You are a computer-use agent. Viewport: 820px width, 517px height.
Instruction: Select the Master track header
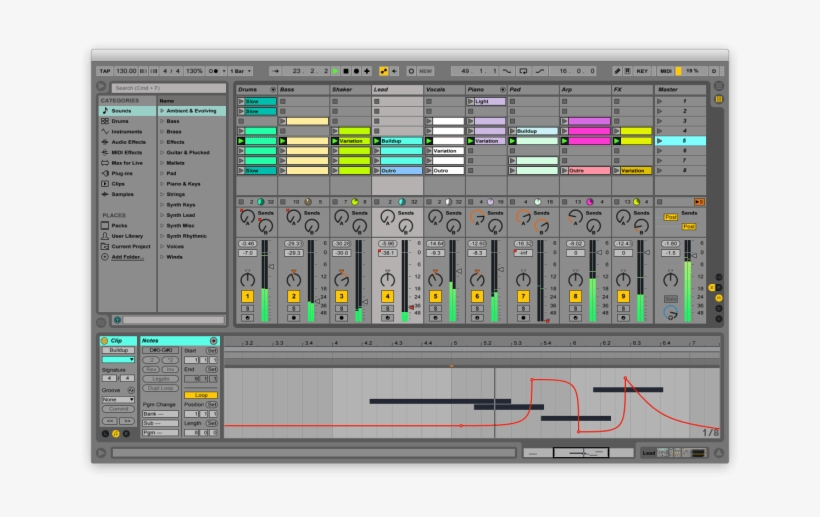pos(680,90)
